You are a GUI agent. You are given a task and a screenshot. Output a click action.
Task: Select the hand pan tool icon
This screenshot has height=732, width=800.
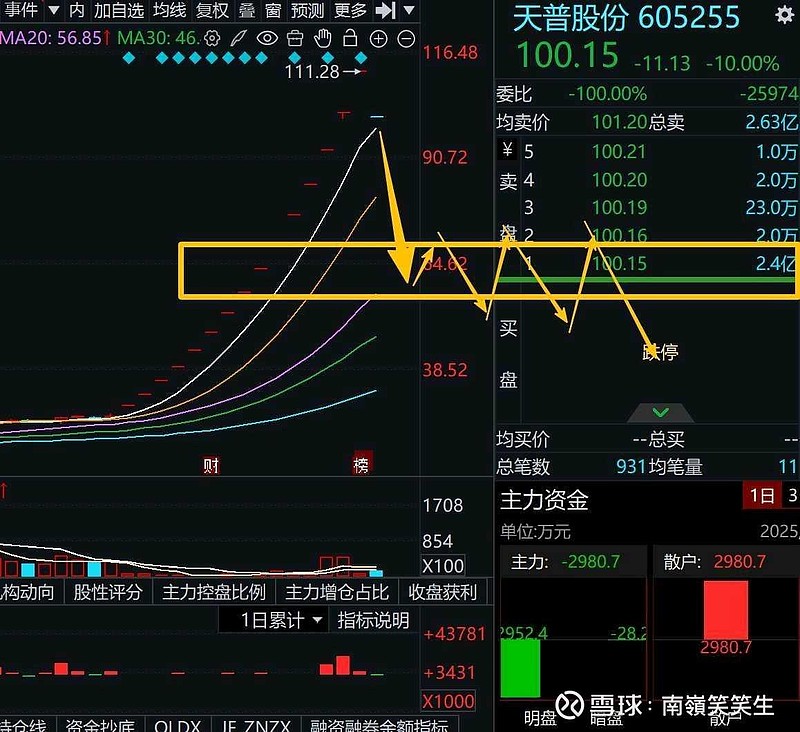tap(322, 39)
